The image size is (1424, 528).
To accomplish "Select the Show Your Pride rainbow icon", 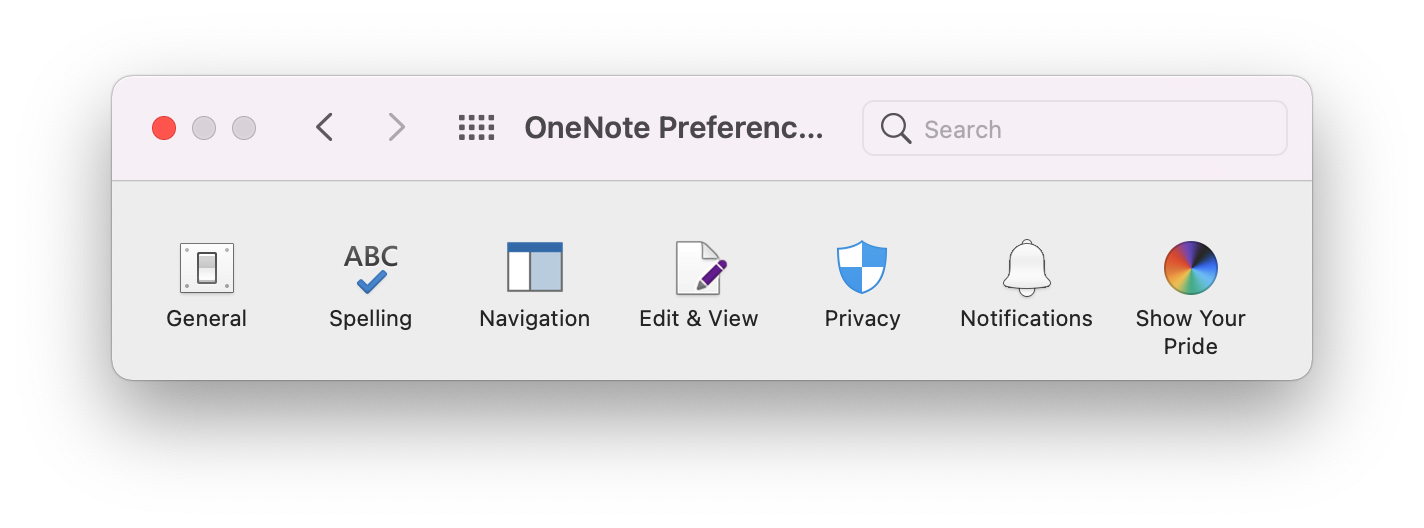I will click(x=1191, y=268).
